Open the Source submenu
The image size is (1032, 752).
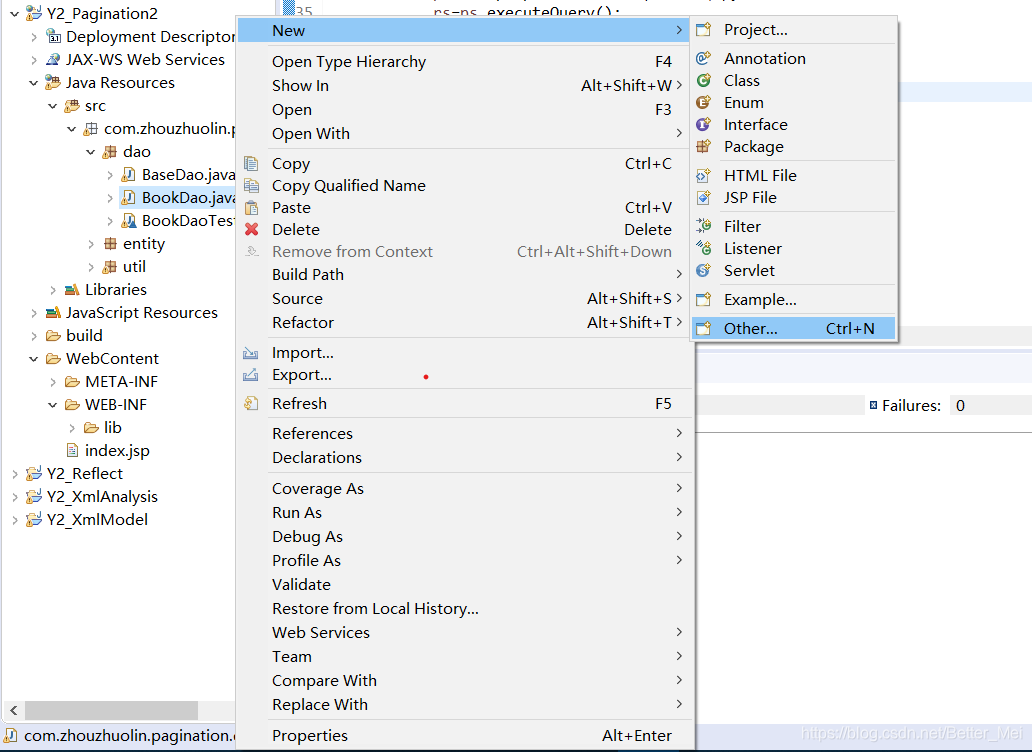pos(463,299)
